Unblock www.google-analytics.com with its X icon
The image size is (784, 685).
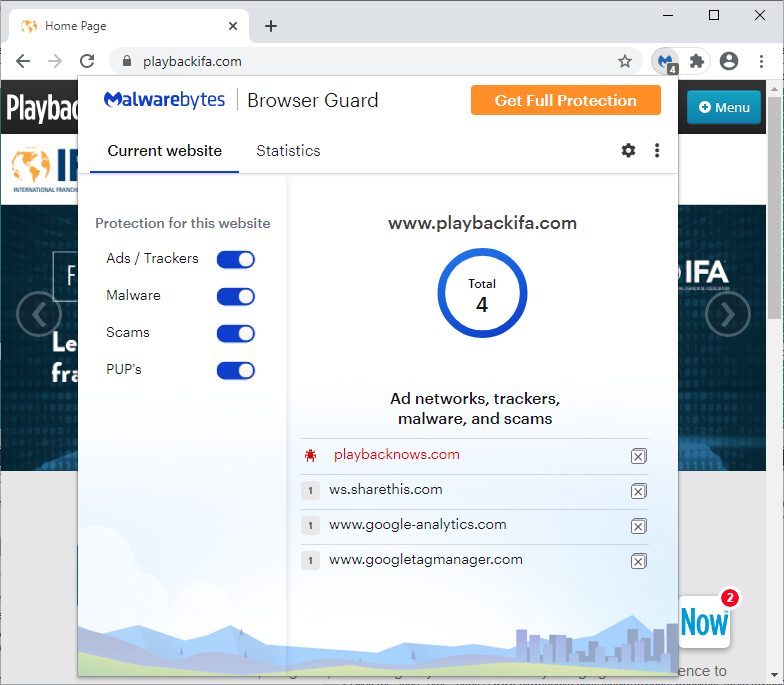click(638, 526)
